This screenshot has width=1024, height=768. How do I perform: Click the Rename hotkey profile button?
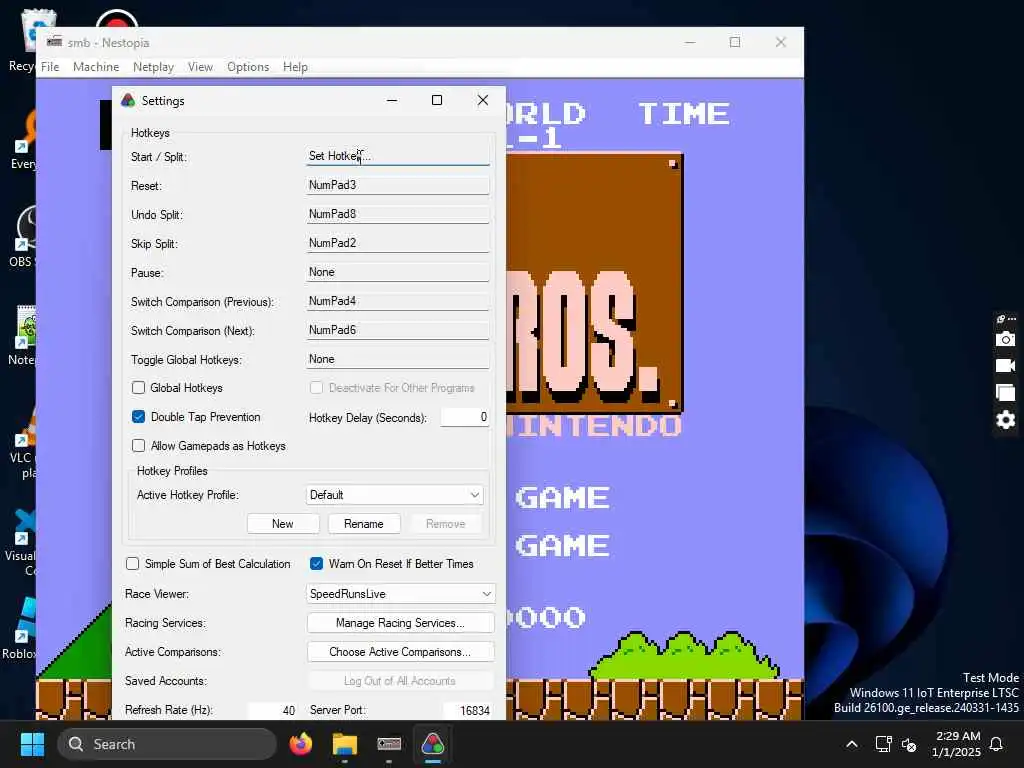click(x=364, y=524)
